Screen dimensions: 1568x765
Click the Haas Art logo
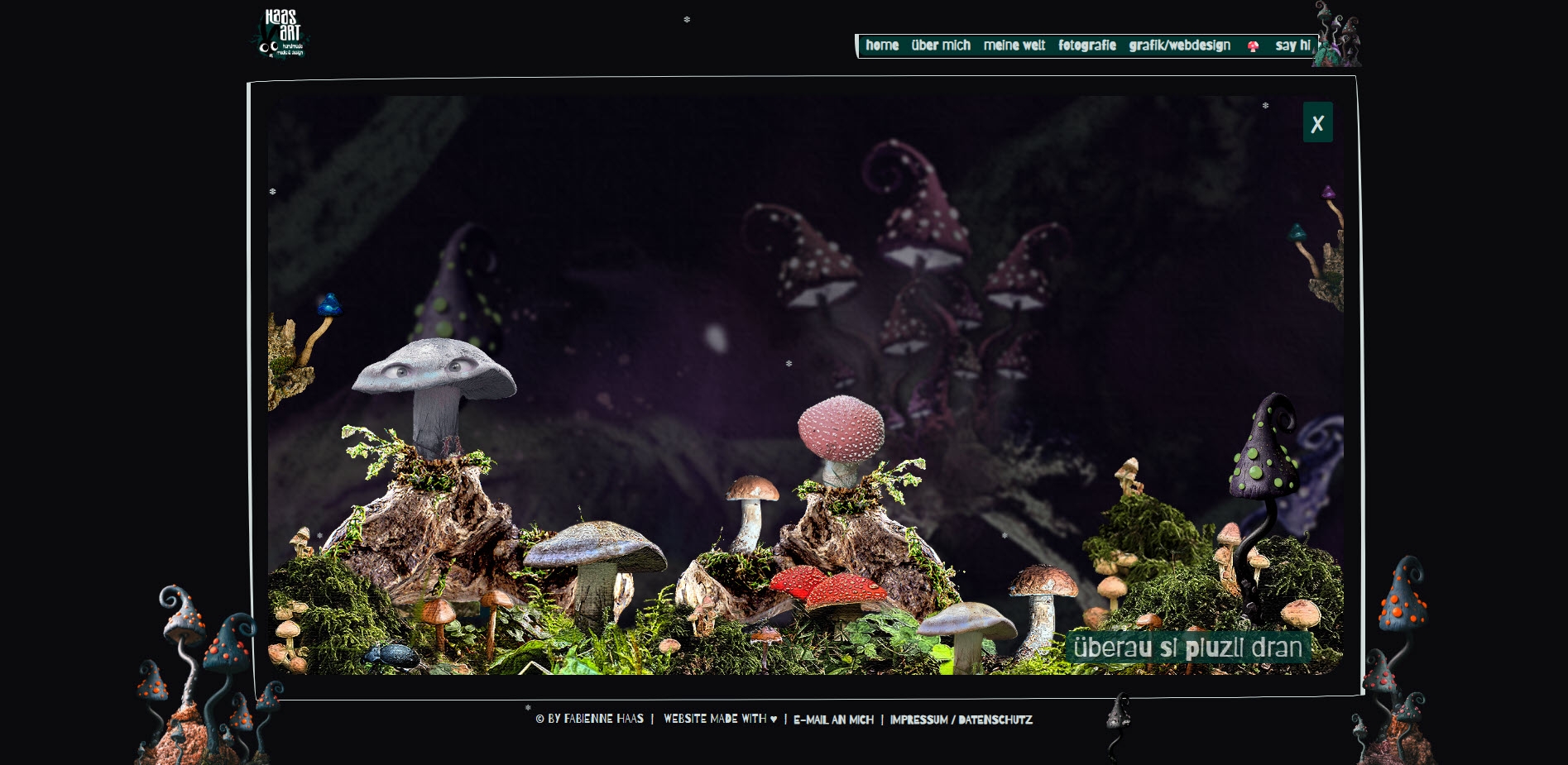(x=281, y=34)
